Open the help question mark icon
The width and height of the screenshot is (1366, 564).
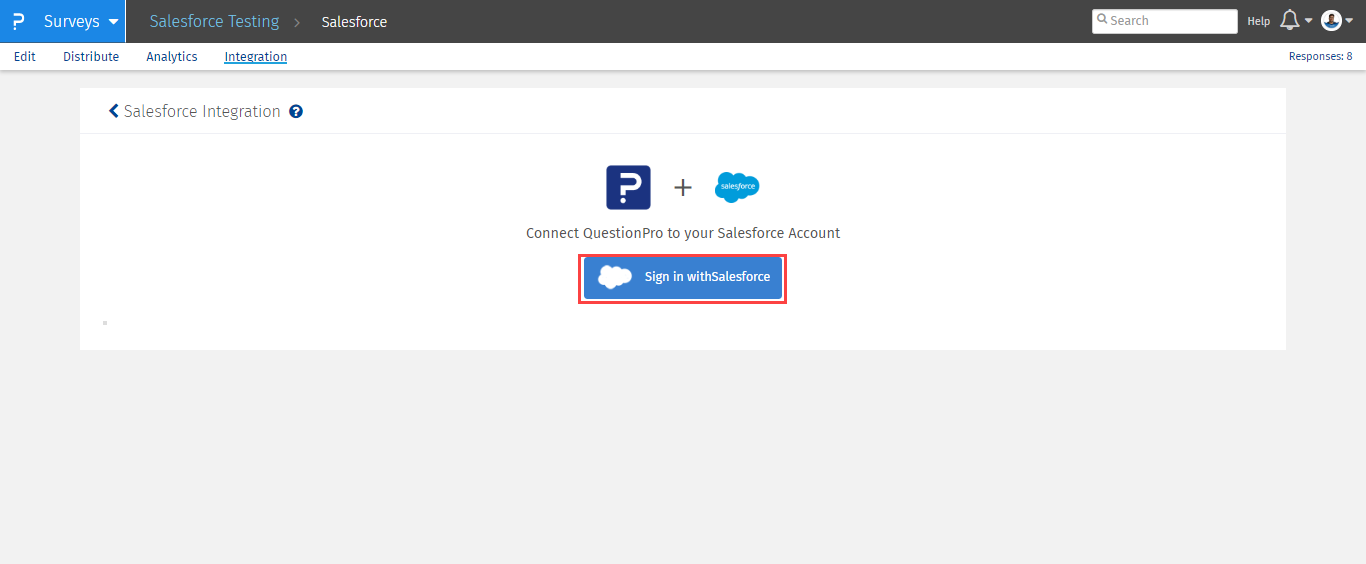click(x=296, y=111)
